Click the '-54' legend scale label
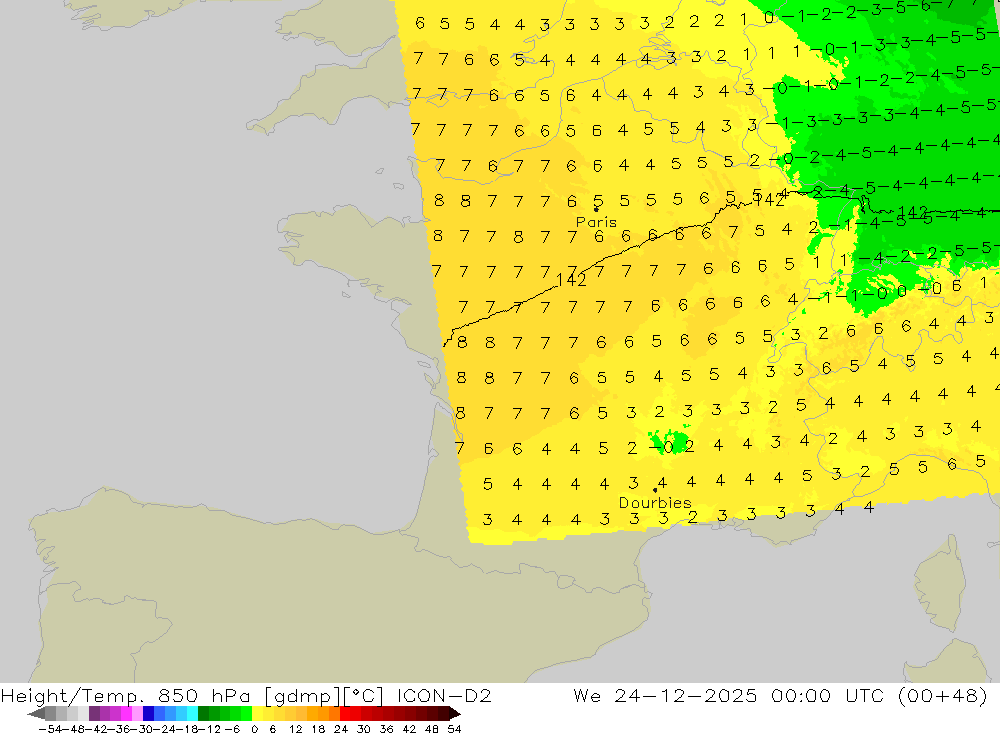The width and height of the screenshot is (1000, 733). (x=49, y=728)
